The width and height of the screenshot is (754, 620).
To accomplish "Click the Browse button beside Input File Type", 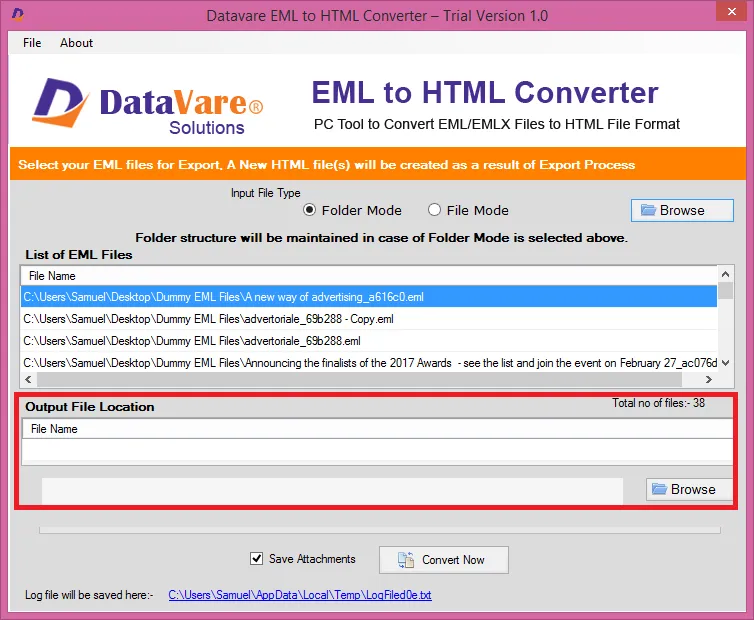I will (x=682, y=210).
